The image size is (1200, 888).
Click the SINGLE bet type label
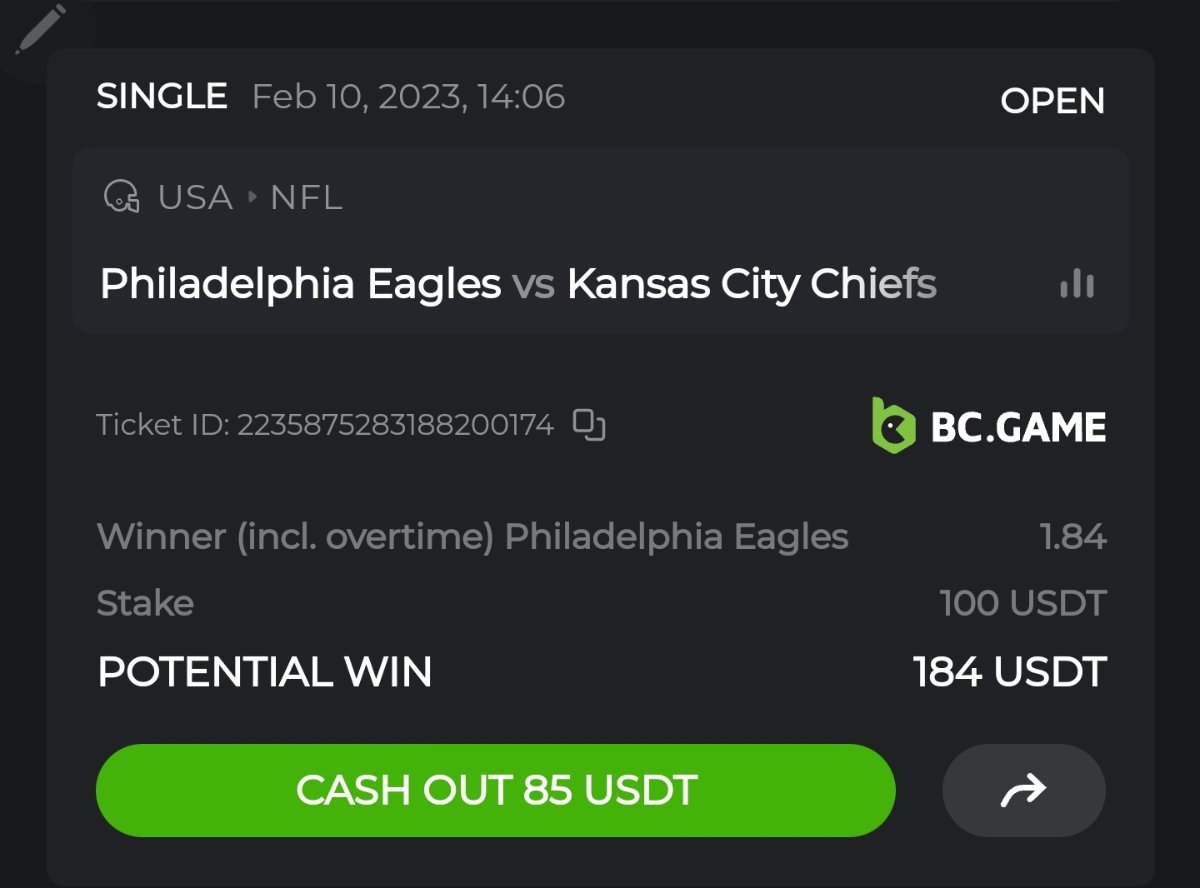coord(162,97)
